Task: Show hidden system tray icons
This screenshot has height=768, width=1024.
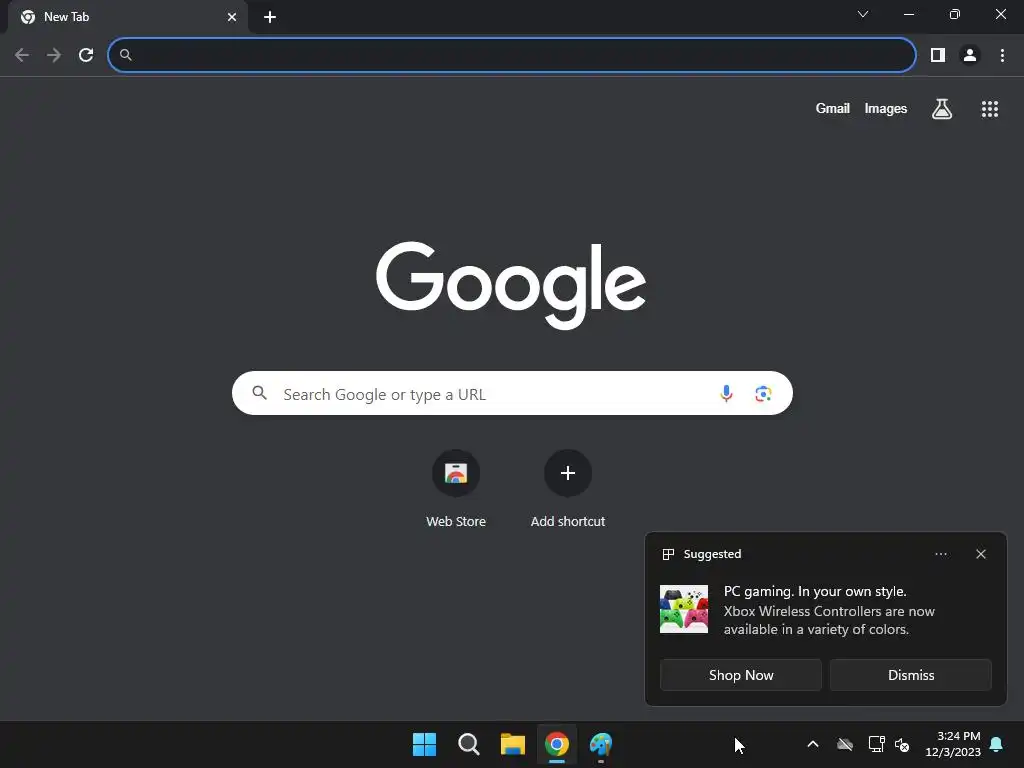Action: click(x=812, y=744)
